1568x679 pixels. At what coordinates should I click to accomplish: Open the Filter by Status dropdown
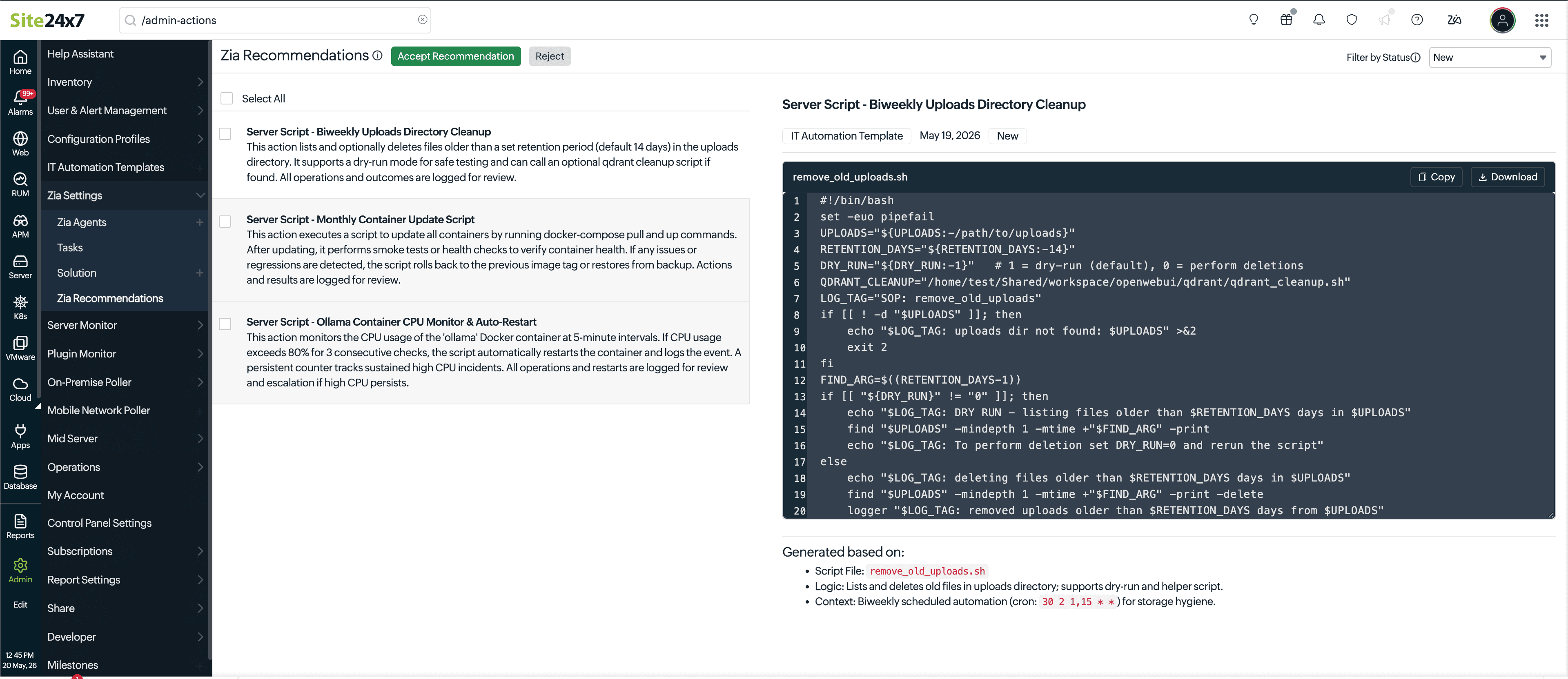(1490, 57)
